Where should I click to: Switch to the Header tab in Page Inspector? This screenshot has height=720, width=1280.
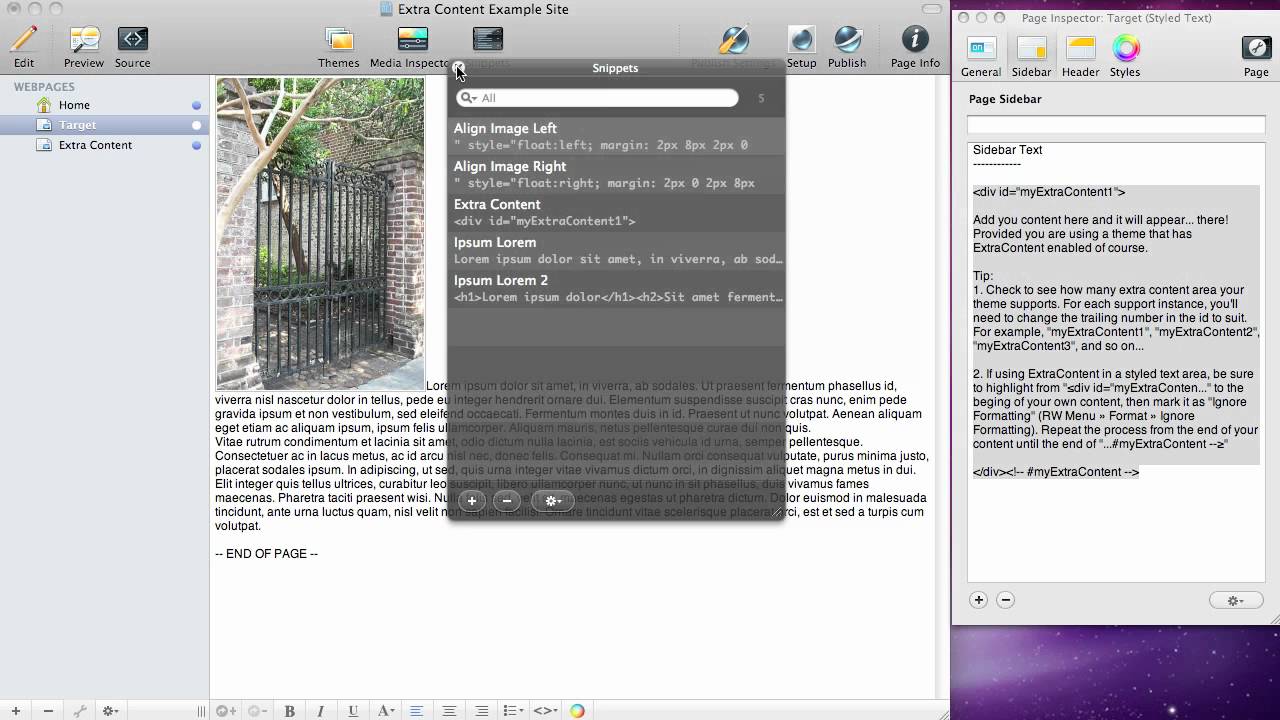1081,56
